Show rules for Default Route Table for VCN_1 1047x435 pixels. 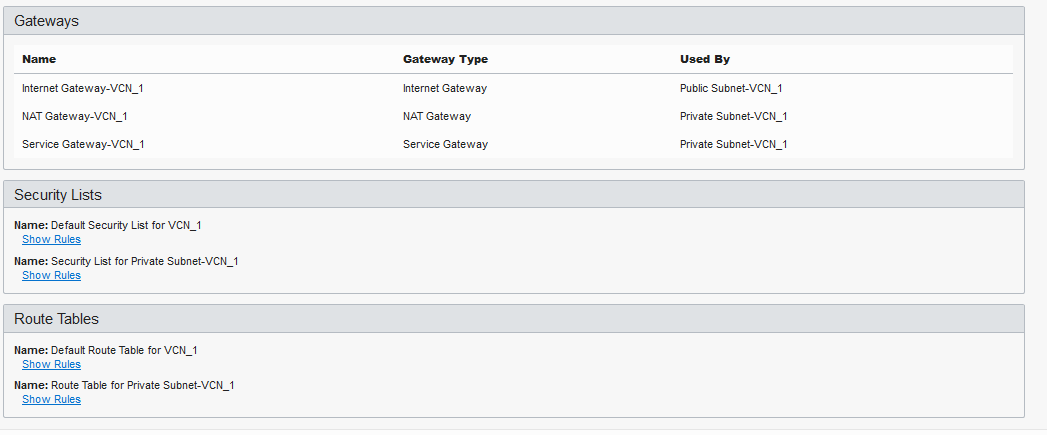(51, 364)
